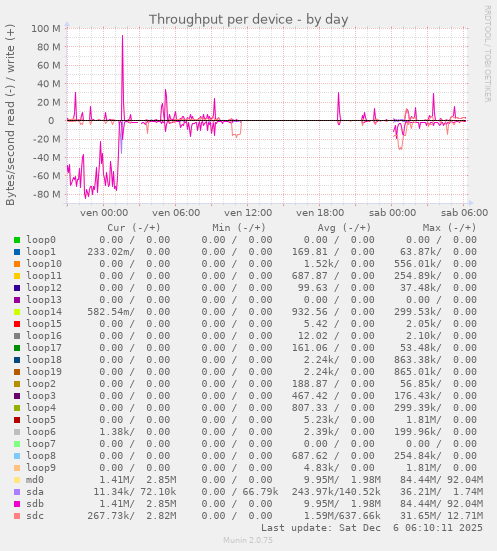The image size is (497, 551).
Task: Click the "Min (-/+)" column header
Action: pos(239,228)
